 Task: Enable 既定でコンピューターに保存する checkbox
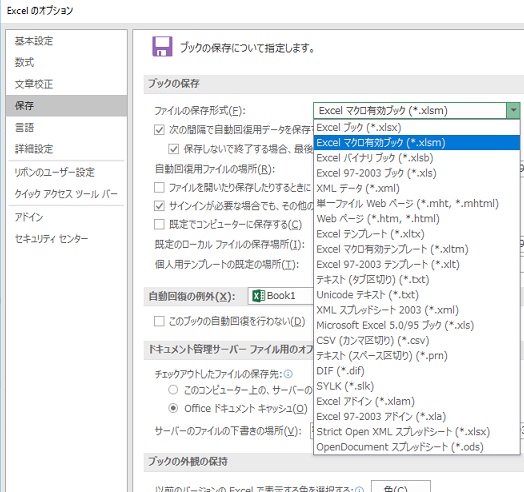[x=159, y=224]
